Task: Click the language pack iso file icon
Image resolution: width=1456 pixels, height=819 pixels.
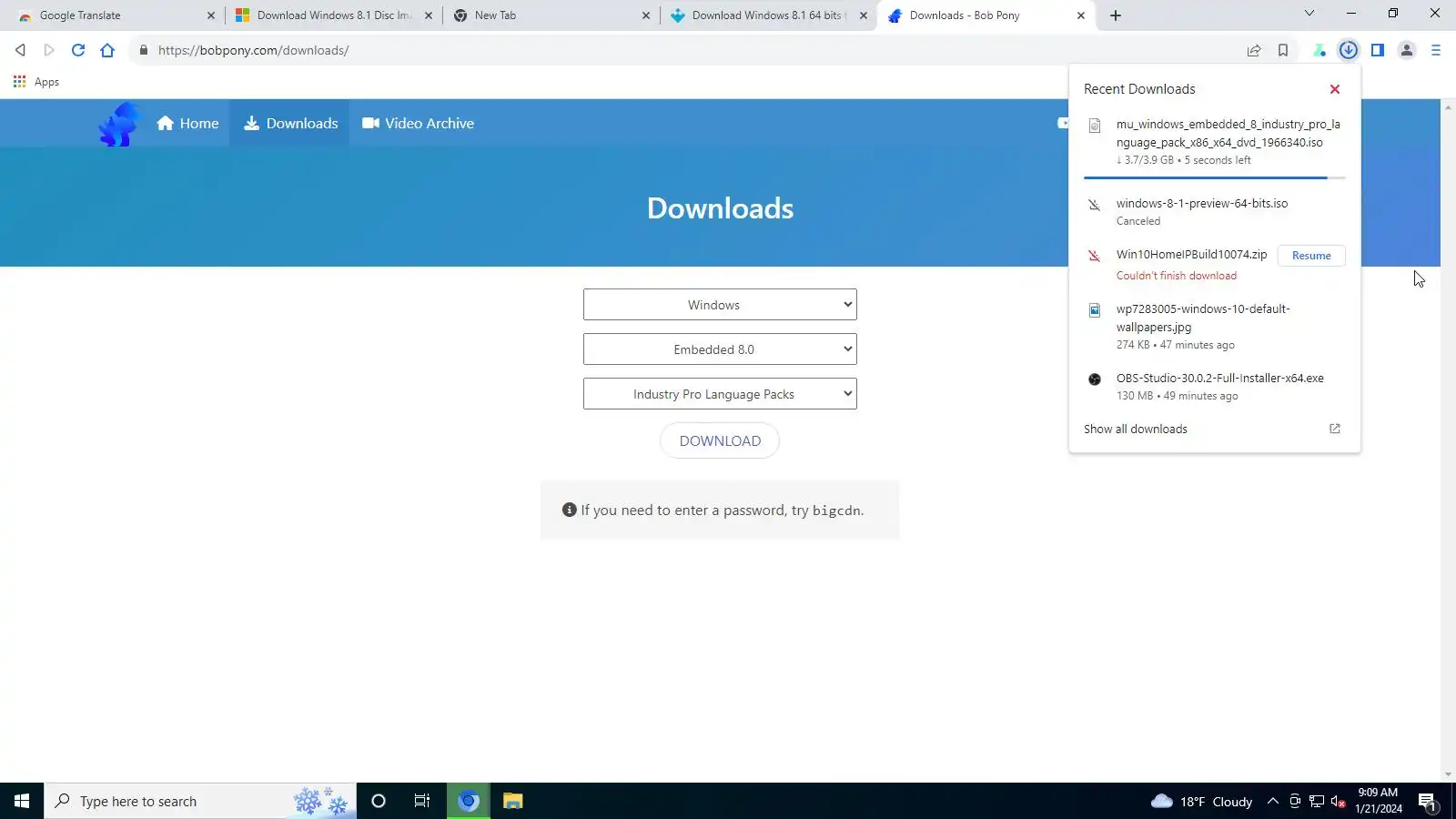Action: click(x=1095, y=126)
